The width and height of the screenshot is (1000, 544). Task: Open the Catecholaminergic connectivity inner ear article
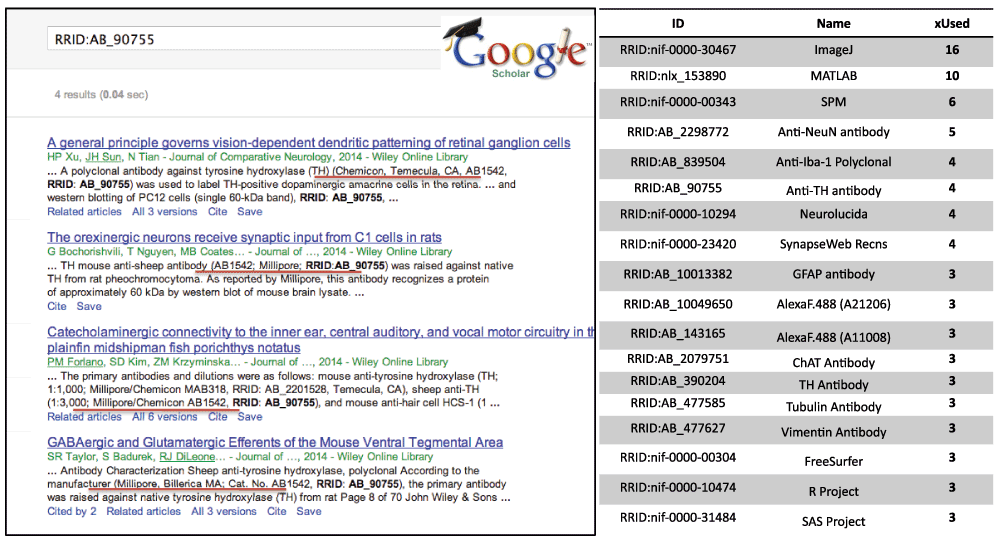(x=320, y=331)
